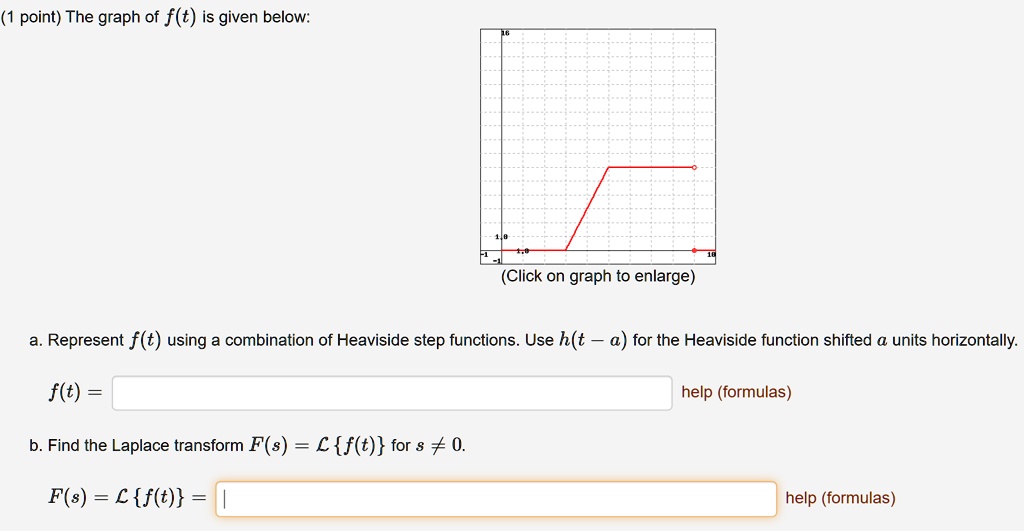Click the '10' label at the graph's right edge
Screen dimensions: 1024x531
tap(711, 254)
